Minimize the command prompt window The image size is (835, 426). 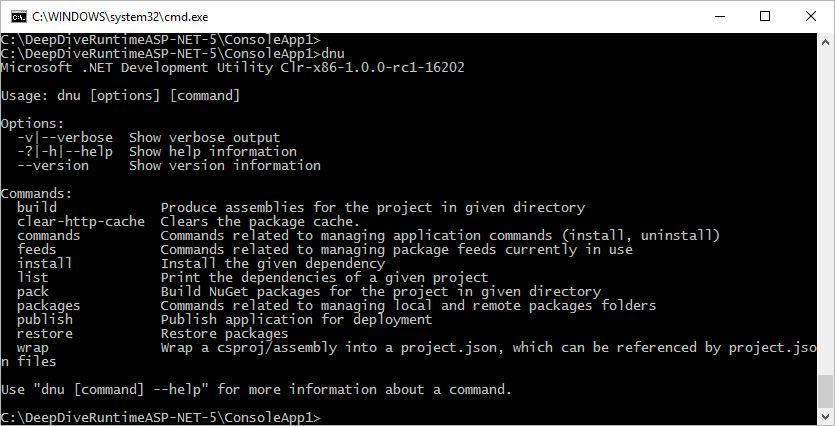coord(719,16)
